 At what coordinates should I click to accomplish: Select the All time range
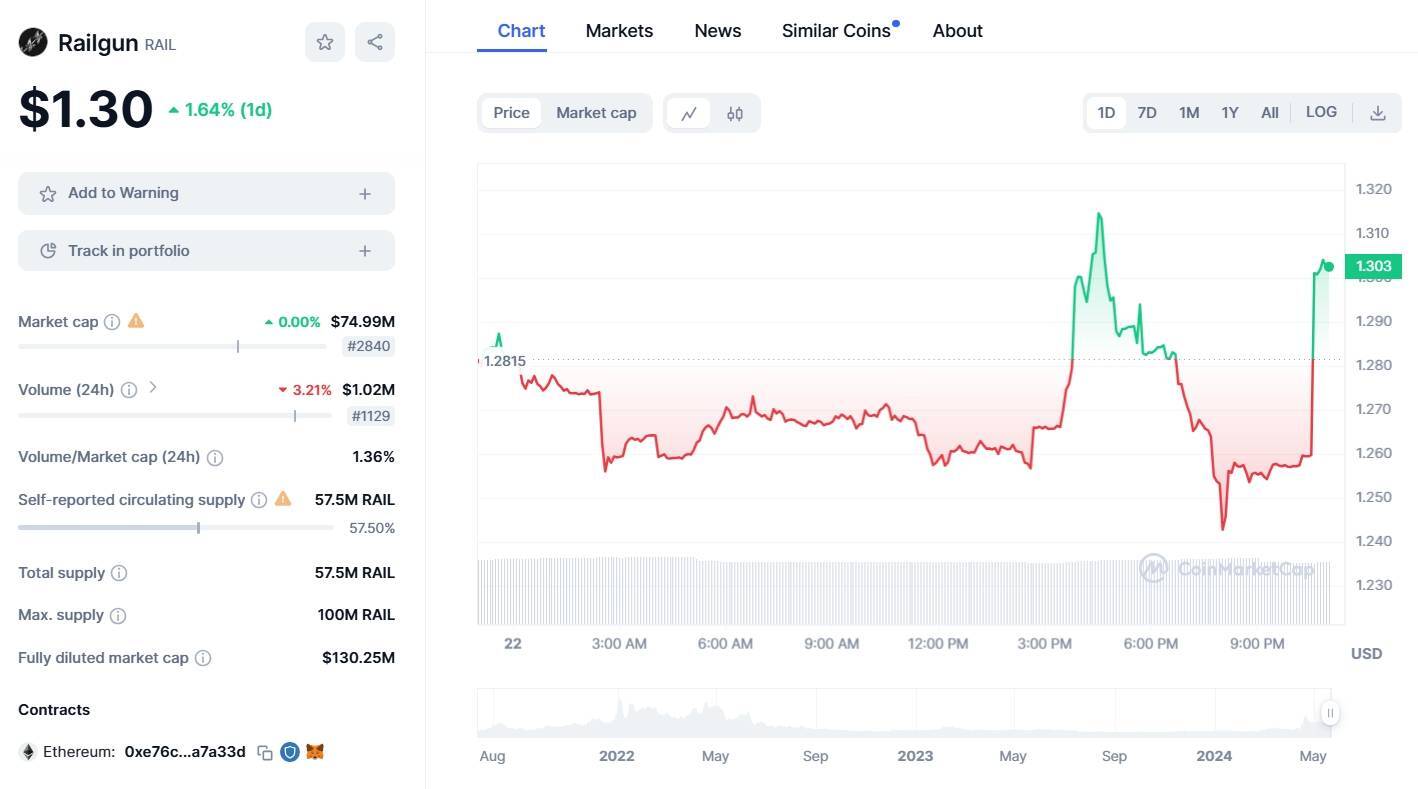pos(1270,113)
